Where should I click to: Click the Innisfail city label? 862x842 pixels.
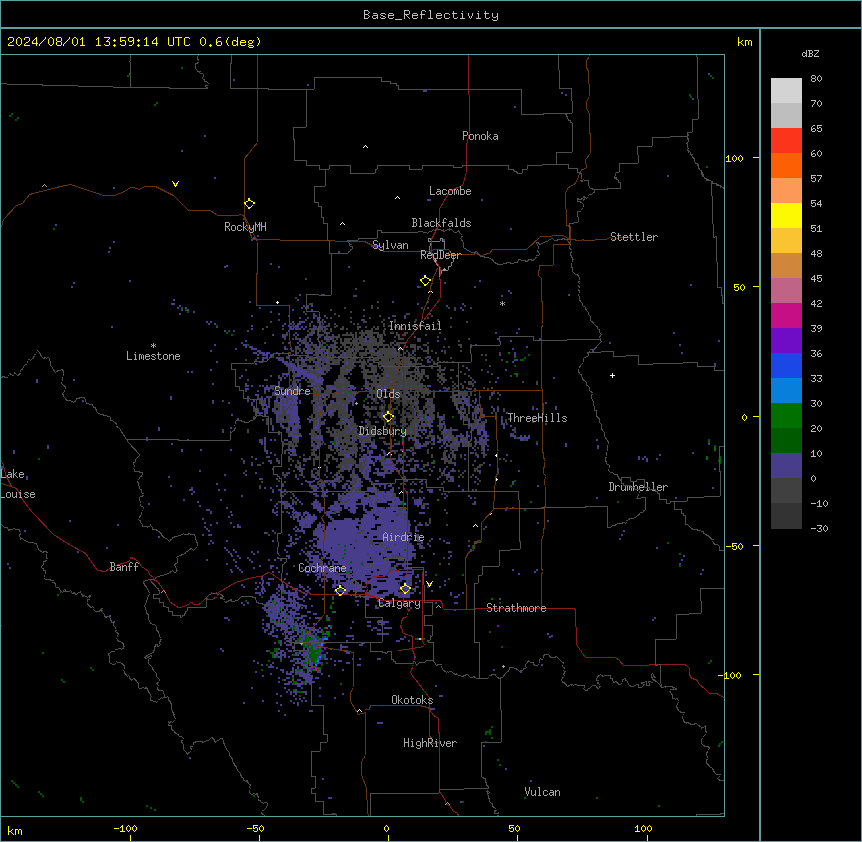[x=415, y=326]
